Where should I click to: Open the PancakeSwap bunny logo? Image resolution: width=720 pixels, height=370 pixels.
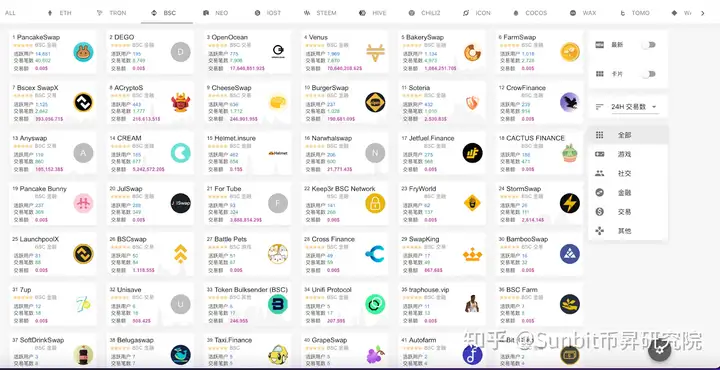[x=83, y=52]
